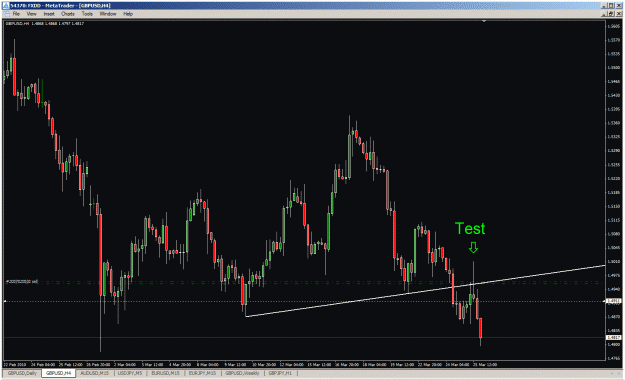This screenshot has height=380, width=625.
Task: Switch to the EURUSD,M15 chart tab
Action: [165, 373]
